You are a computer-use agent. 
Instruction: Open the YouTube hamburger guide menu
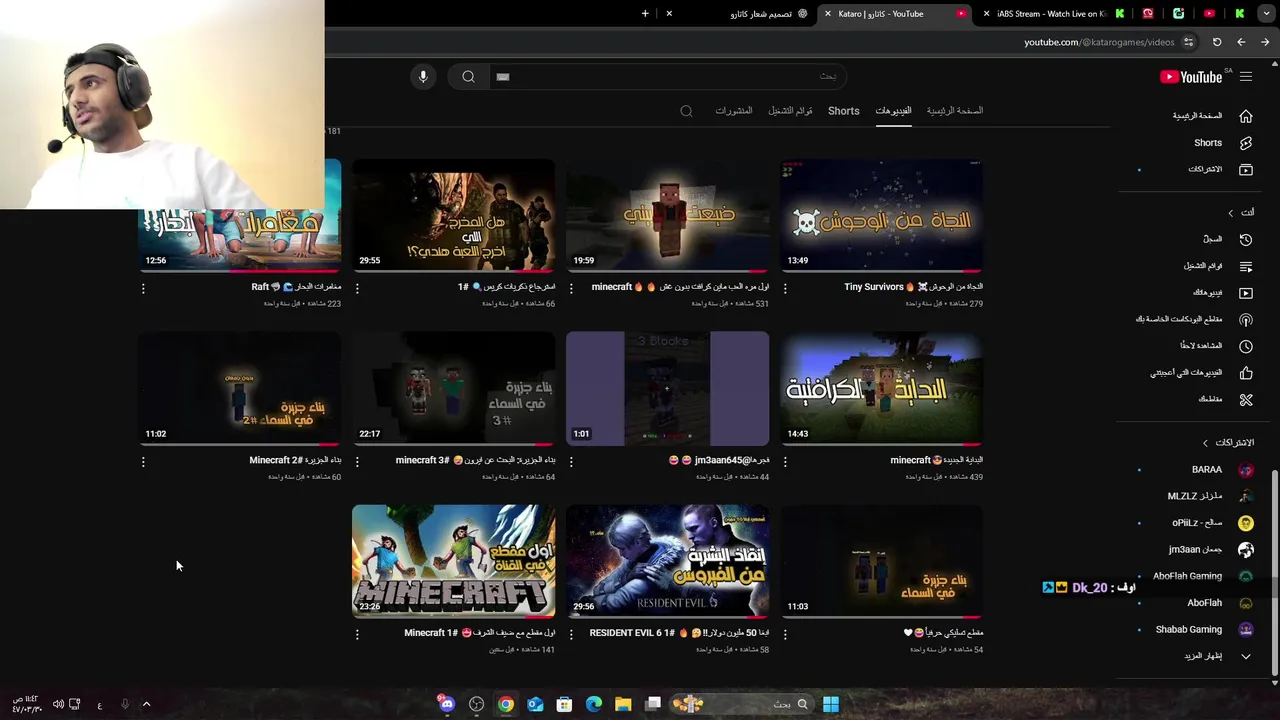coord(1246,77)
